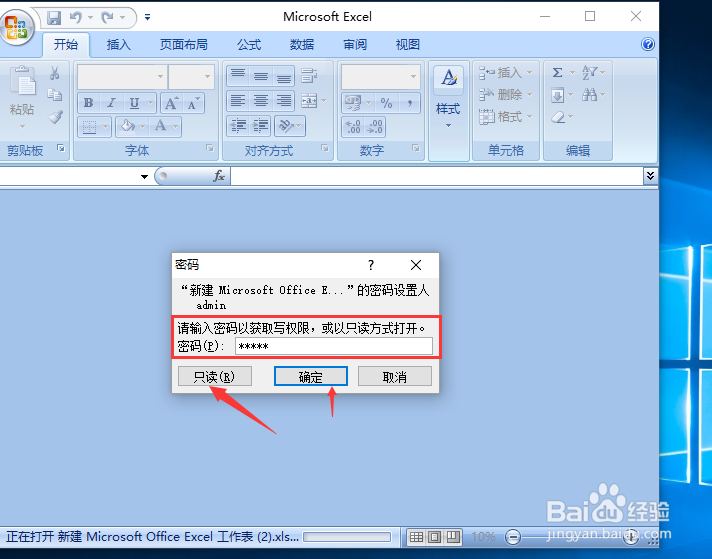Viewport: 712px width, 559px height.
Task: Click Bottom Align icon
Action: (x=284, y=75)
